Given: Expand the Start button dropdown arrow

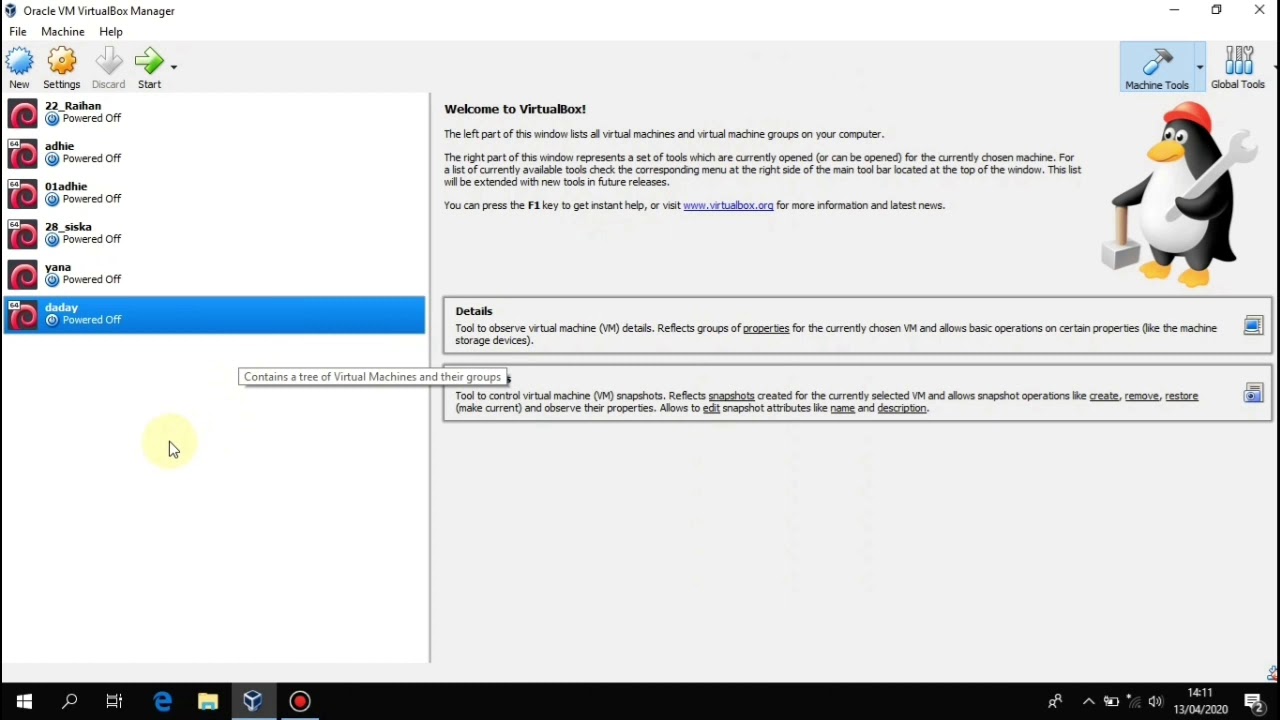Looking at the screenshot, I should click(x=174, y=67).
